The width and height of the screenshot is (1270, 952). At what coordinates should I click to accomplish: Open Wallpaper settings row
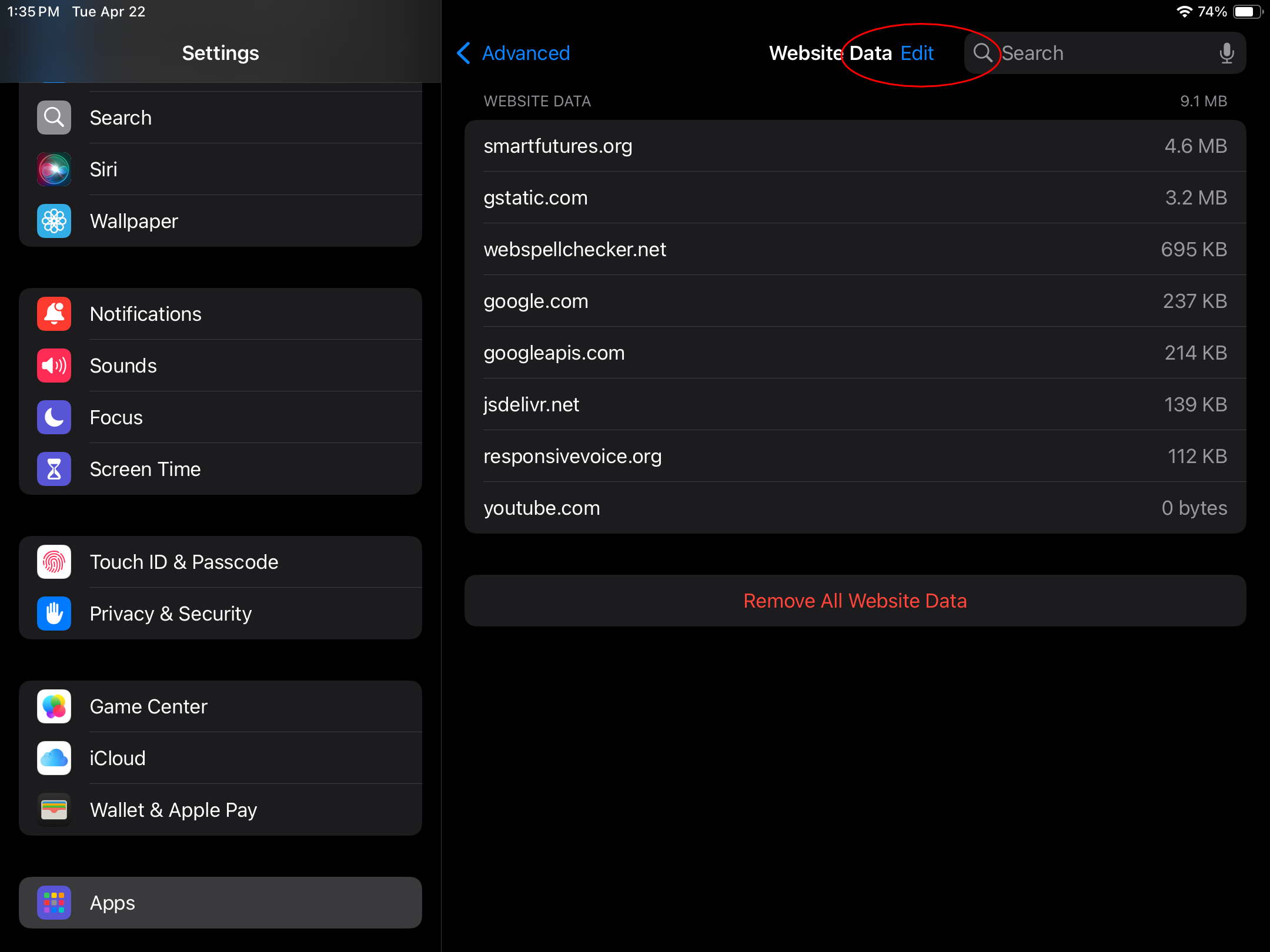[220, 221]
